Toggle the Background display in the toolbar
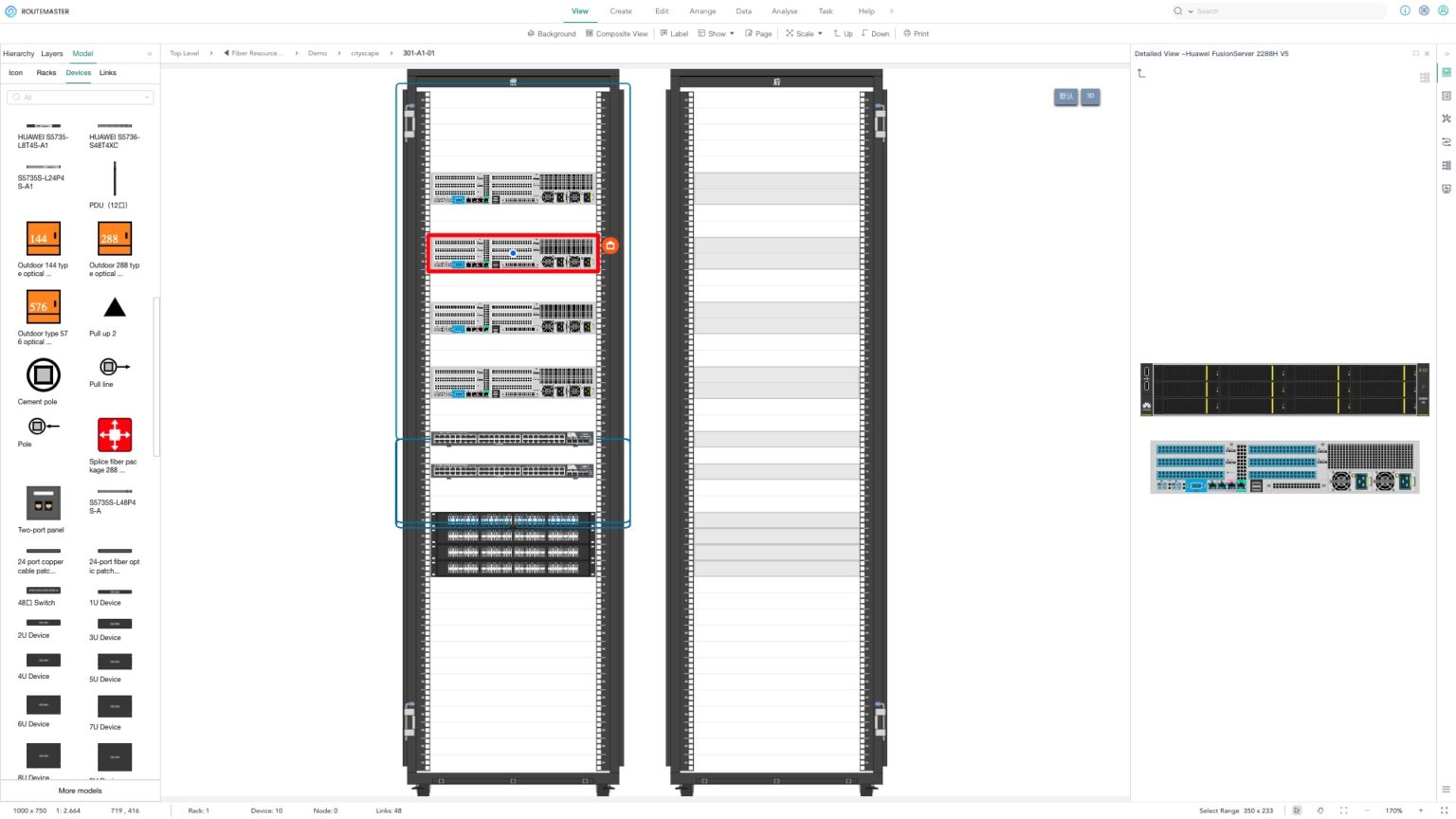 555,33
